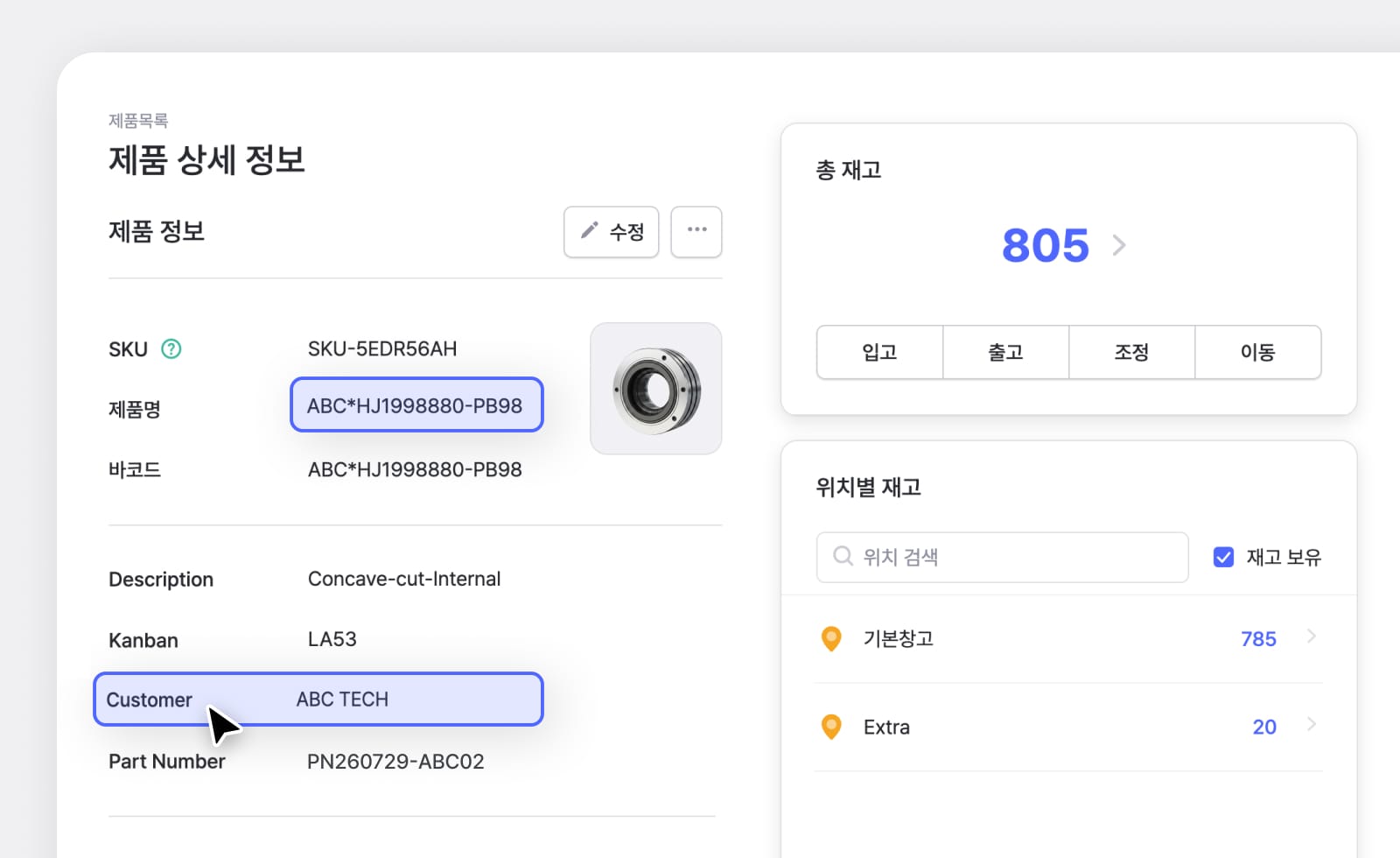The height and width of the screenshot is (858, 1400).
Task: Select the 출고 tab button
Action: click(1005, 352)
